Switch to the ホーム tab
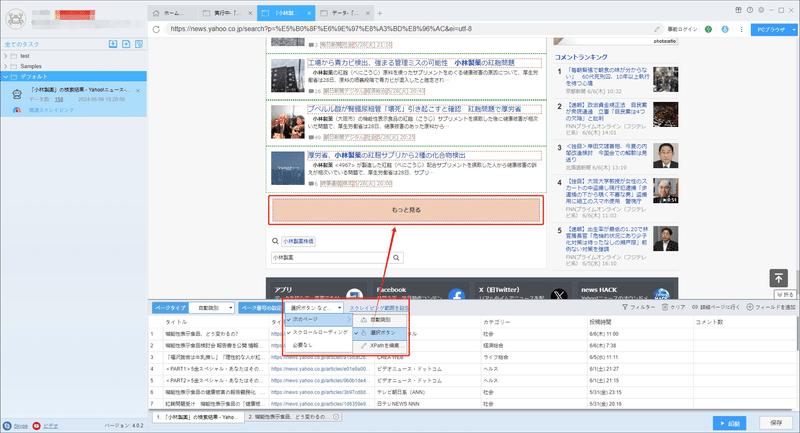The width and height of the screenshot is (800, 433). click(x=173, y=13)
